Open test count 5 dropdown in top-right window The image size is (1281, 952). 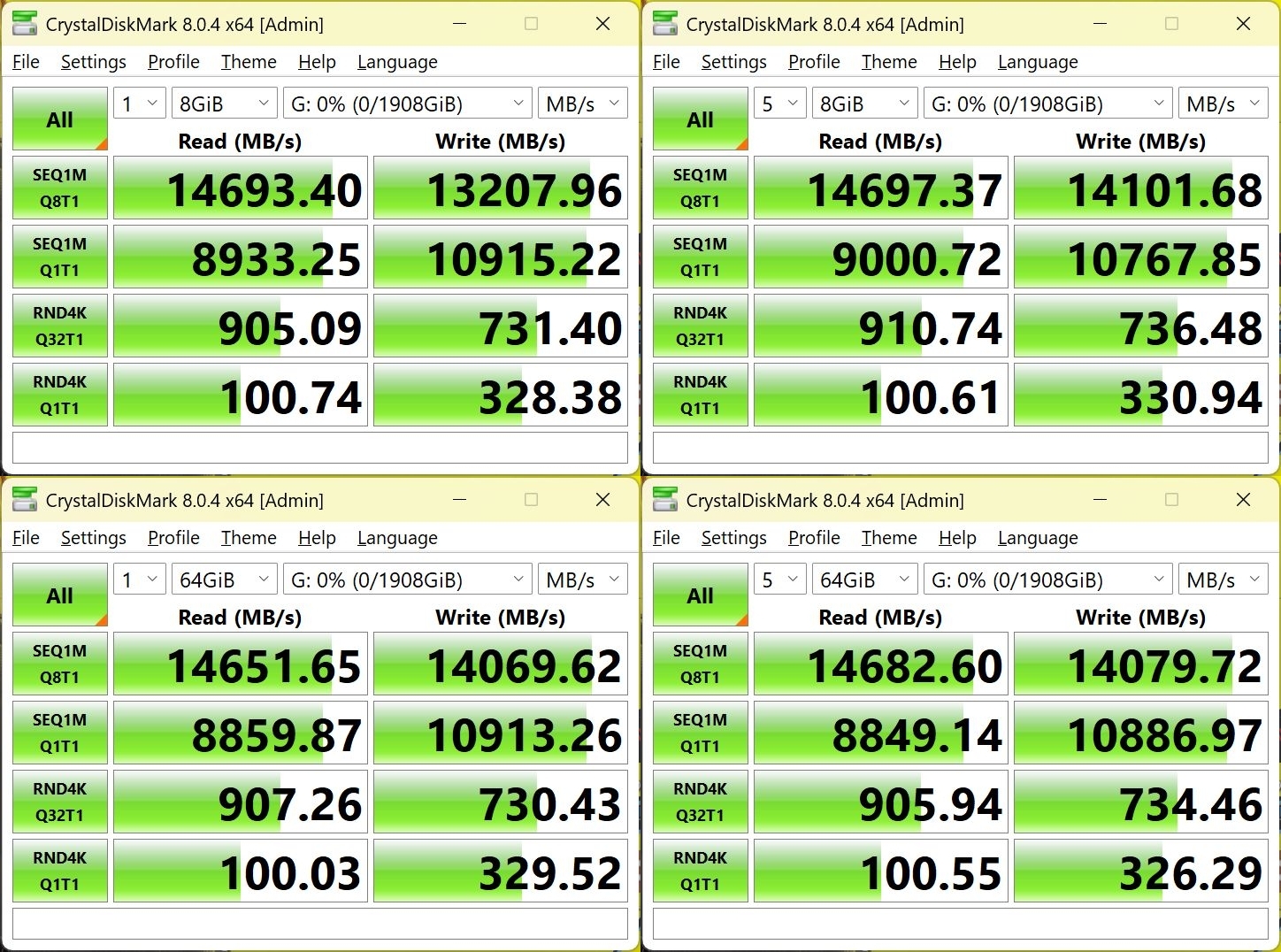point(780,104)
